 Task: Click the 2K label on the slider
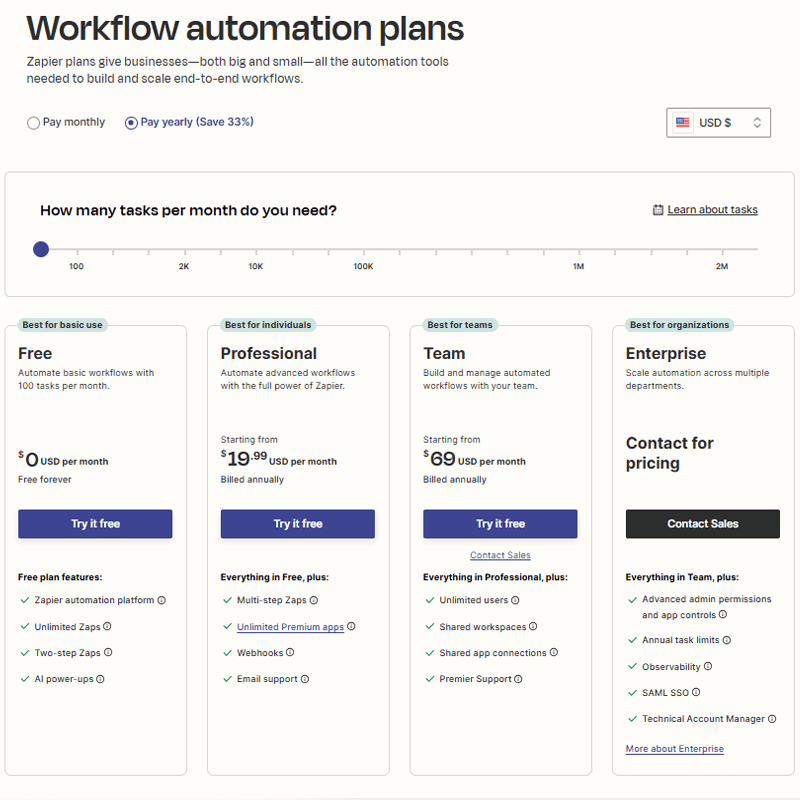(x=184, y=266)
